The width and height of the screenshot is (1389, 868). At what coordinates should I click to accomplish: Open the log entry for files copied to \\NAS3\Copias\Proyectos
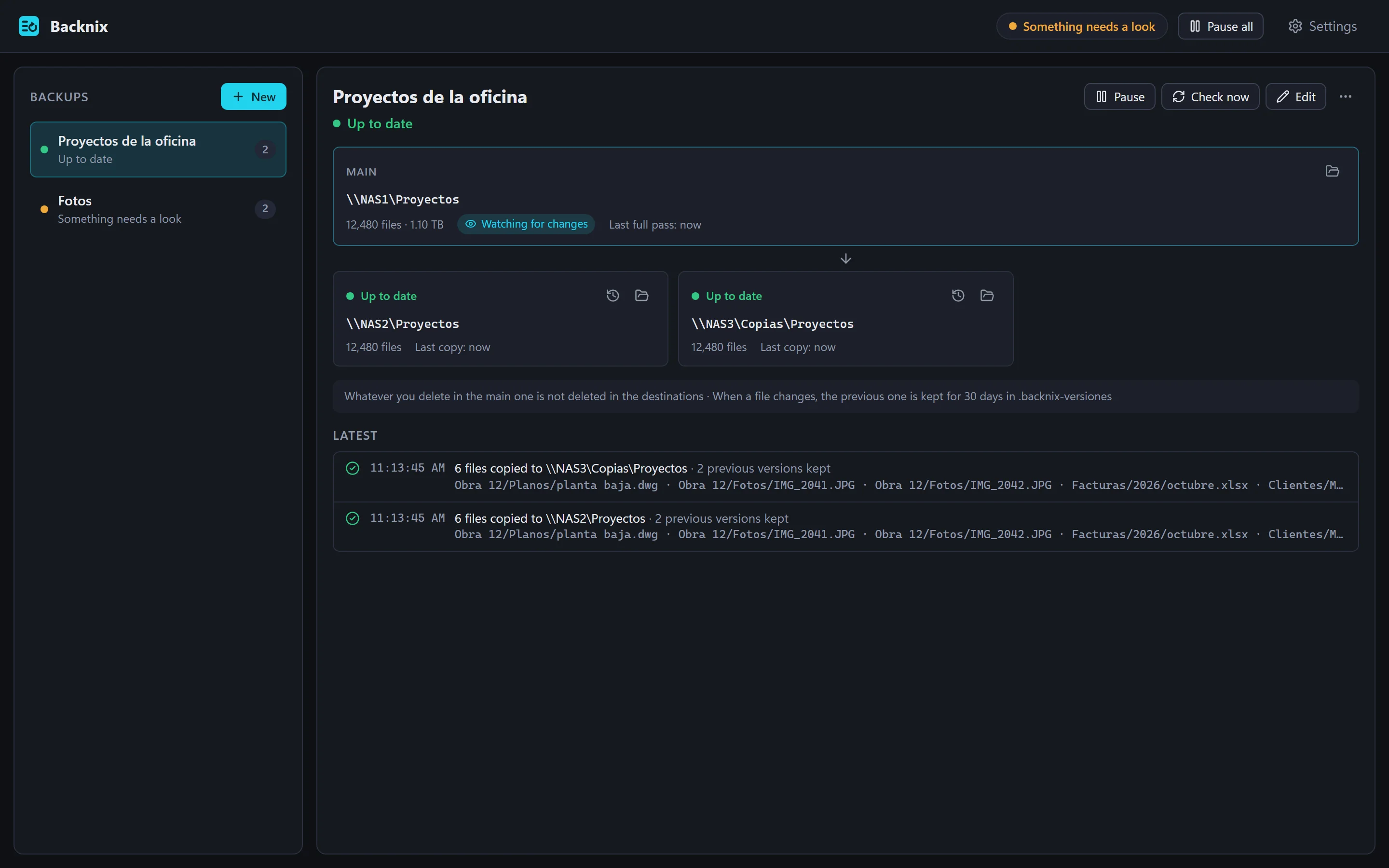(x=845, y=476)
